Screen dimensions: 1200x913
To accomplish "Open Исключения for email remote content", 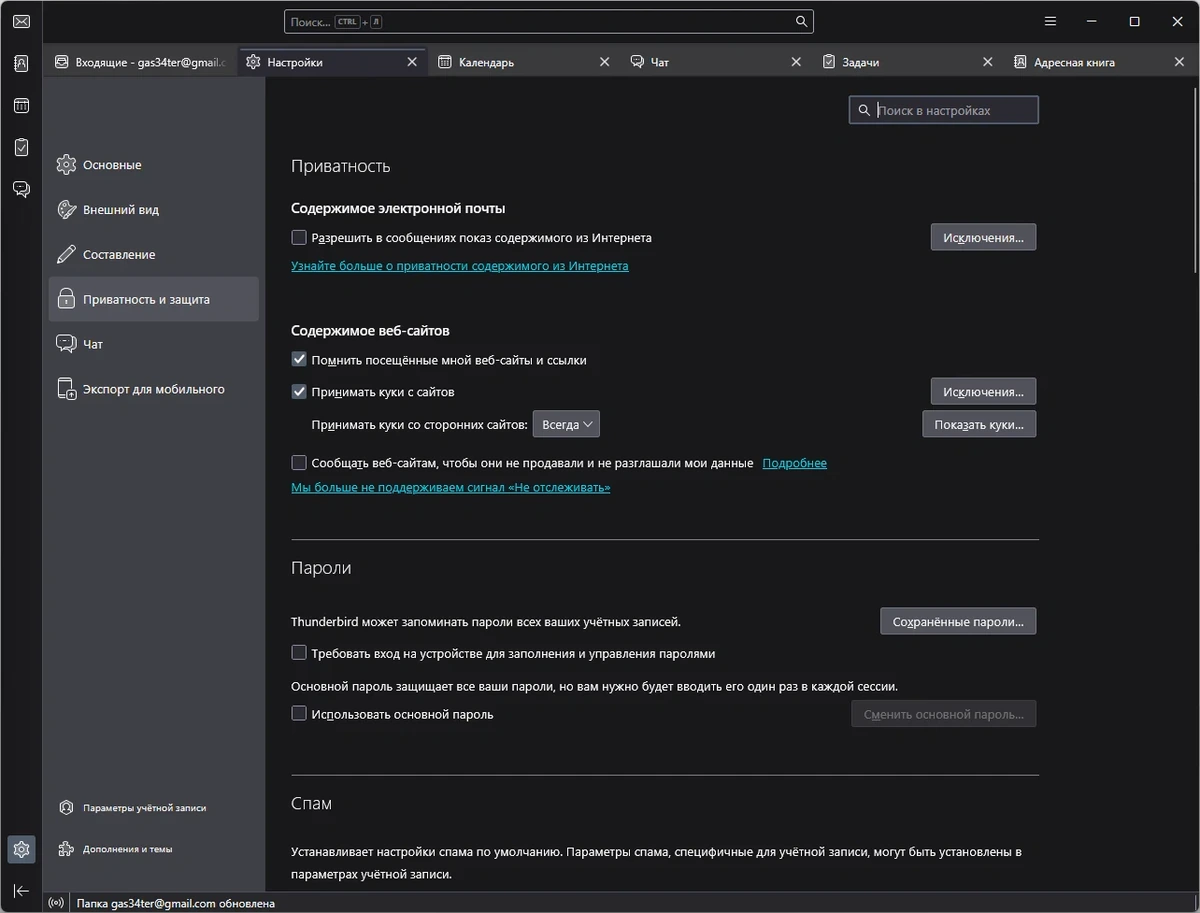I will tap(983, 237).
